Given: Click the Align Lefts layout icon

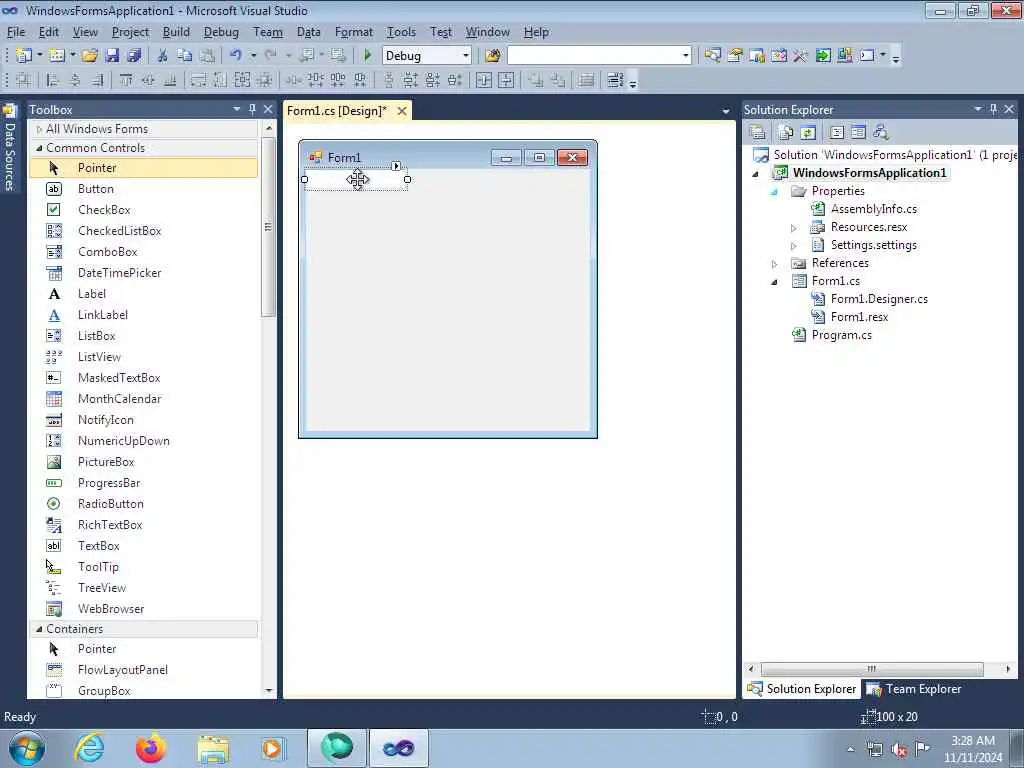Looking at the screenshot, I should 53,80.
